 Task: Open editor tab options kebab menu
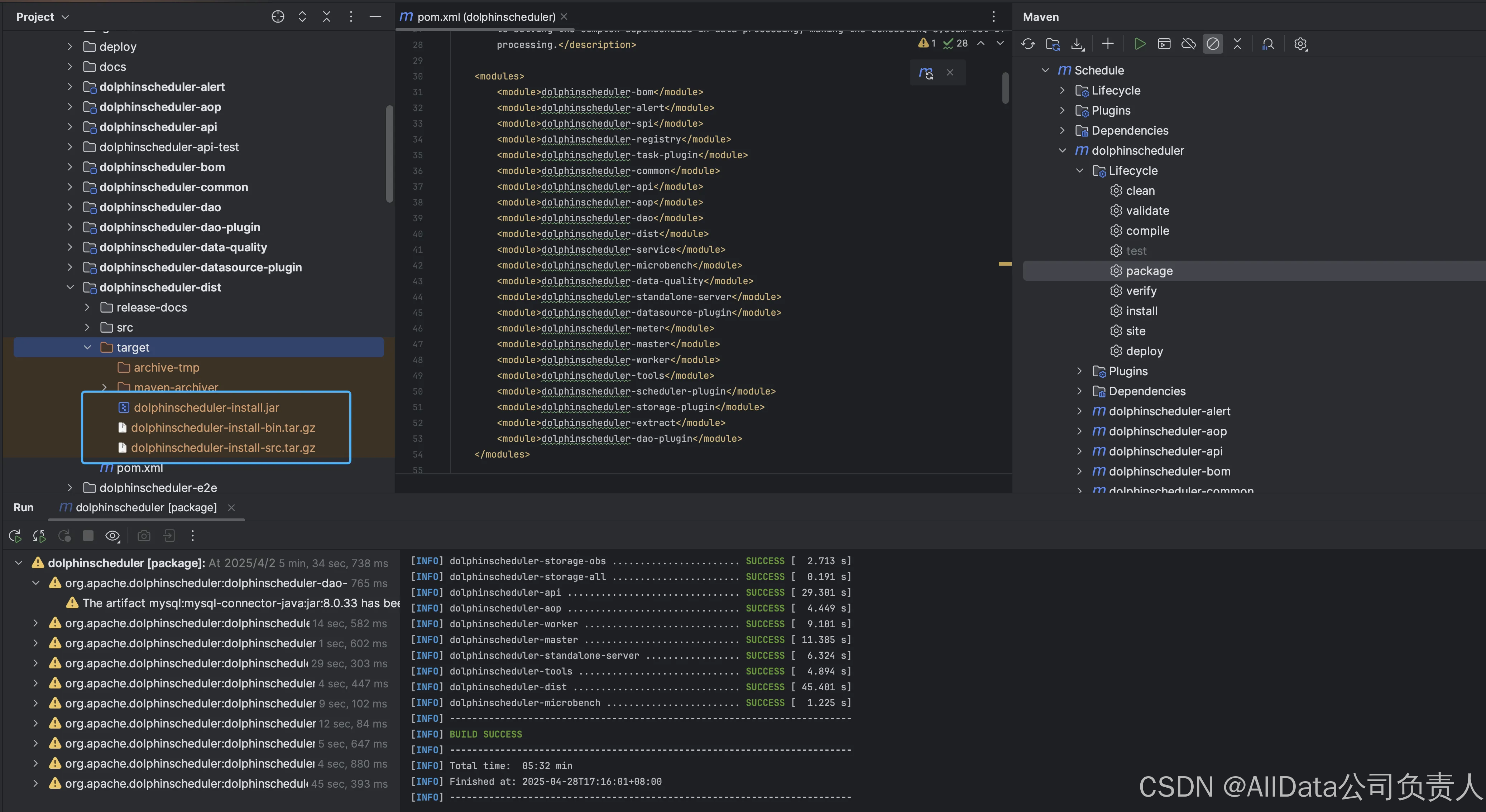(x=993, y=17)
